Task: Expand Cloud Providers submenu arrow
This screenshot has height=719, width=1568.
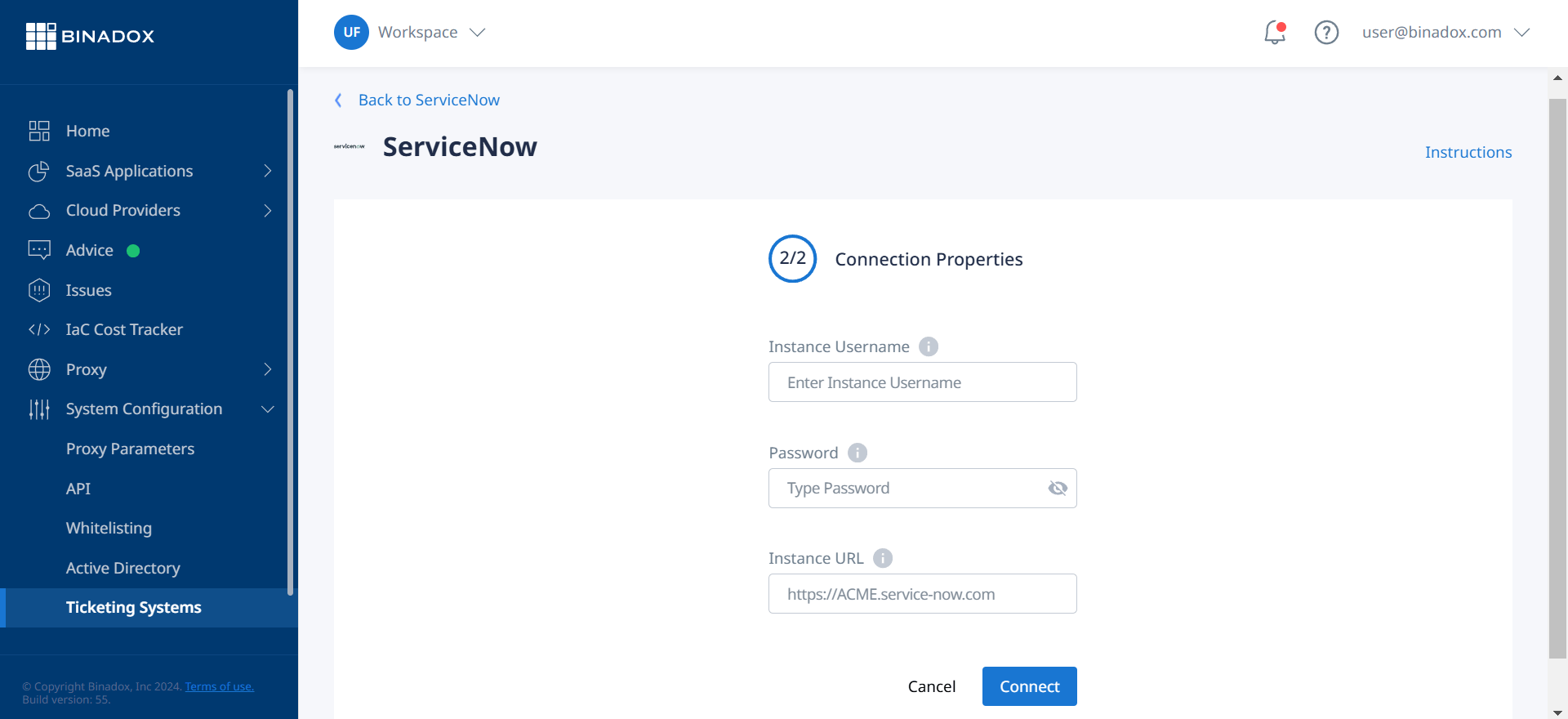Action: (x=268, y=211)
